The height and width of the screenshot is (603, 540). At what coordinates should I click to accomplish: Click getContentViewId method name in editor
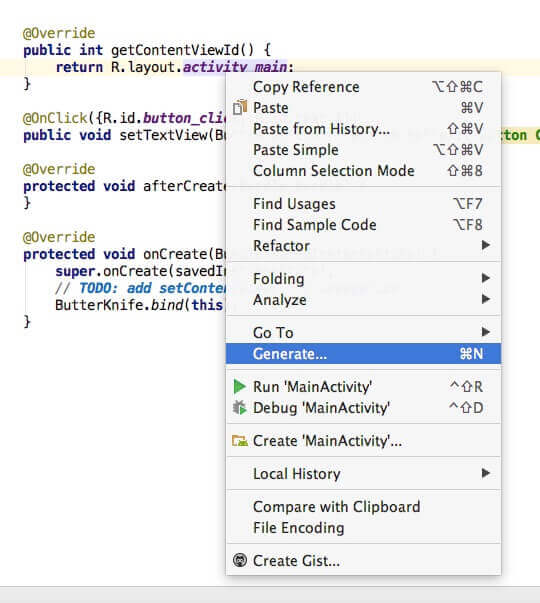pyautogui.click(x=175, y=50)
